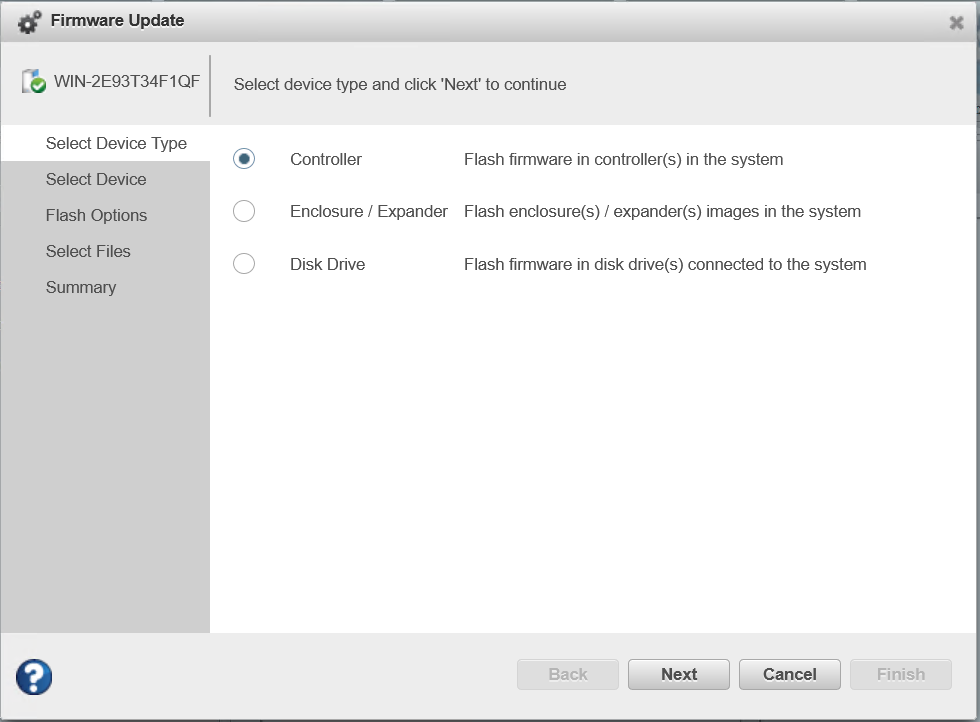
Task: Click the server status icon with green check
Action: (34, 83)
